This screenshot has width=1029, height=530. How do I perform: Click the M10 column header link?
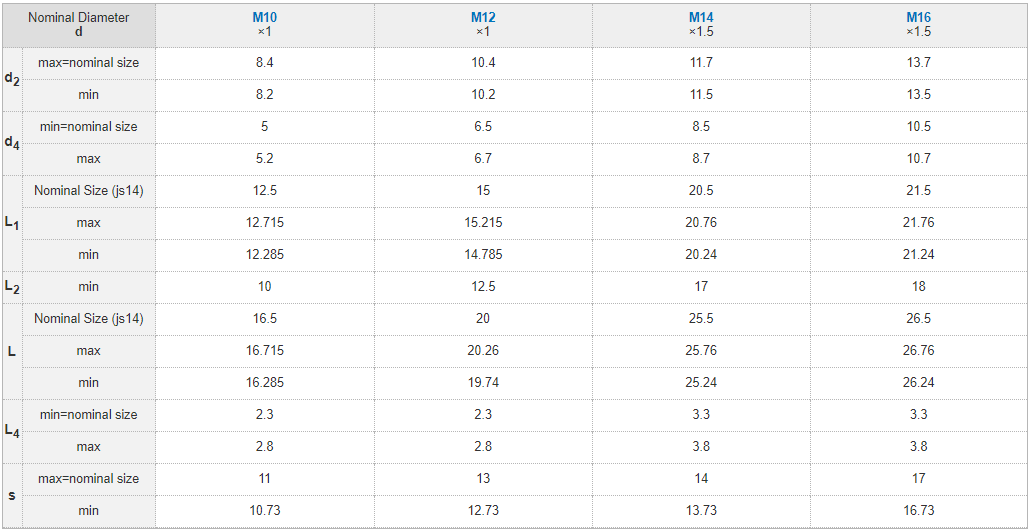pos(265,18)
